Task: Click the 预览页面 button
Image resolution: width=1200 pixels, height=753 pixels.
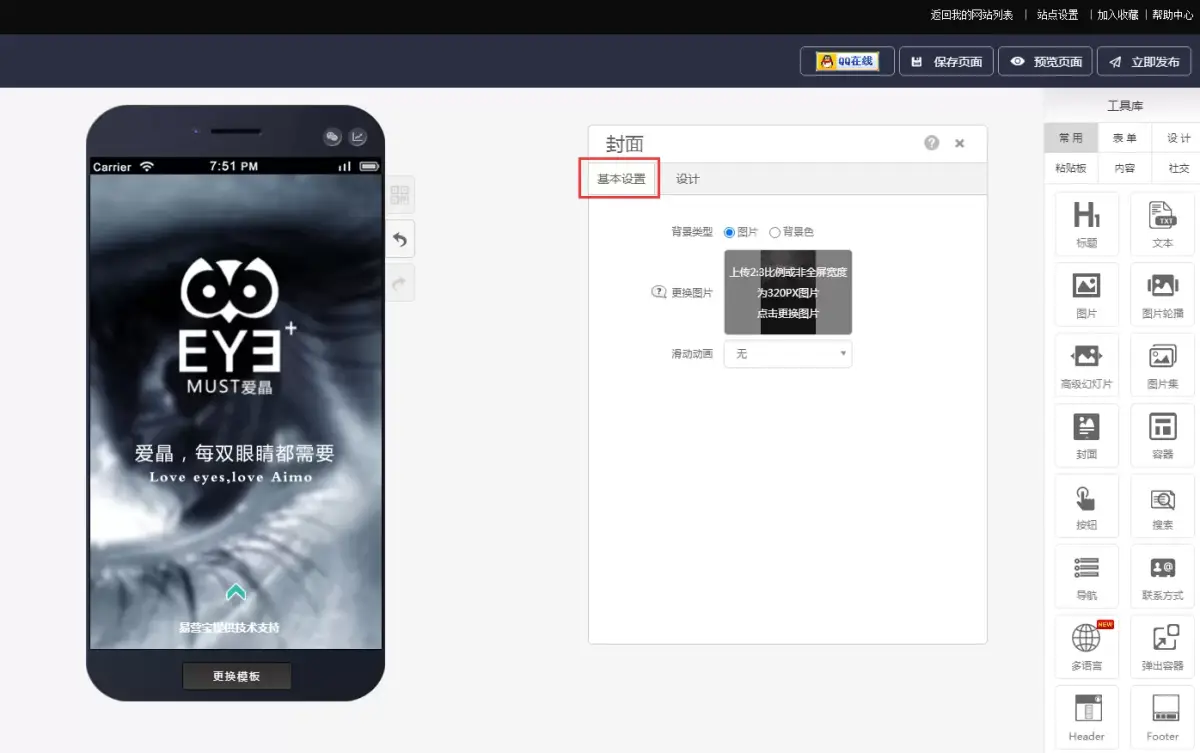Action: pyautogui.click(x=1045, y=61)
